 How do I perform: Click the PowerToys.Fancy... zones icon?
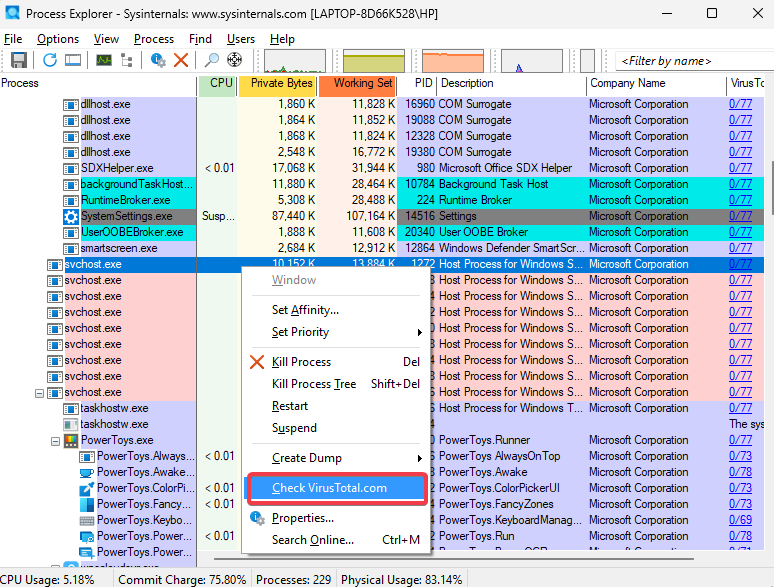pos(87,505)
